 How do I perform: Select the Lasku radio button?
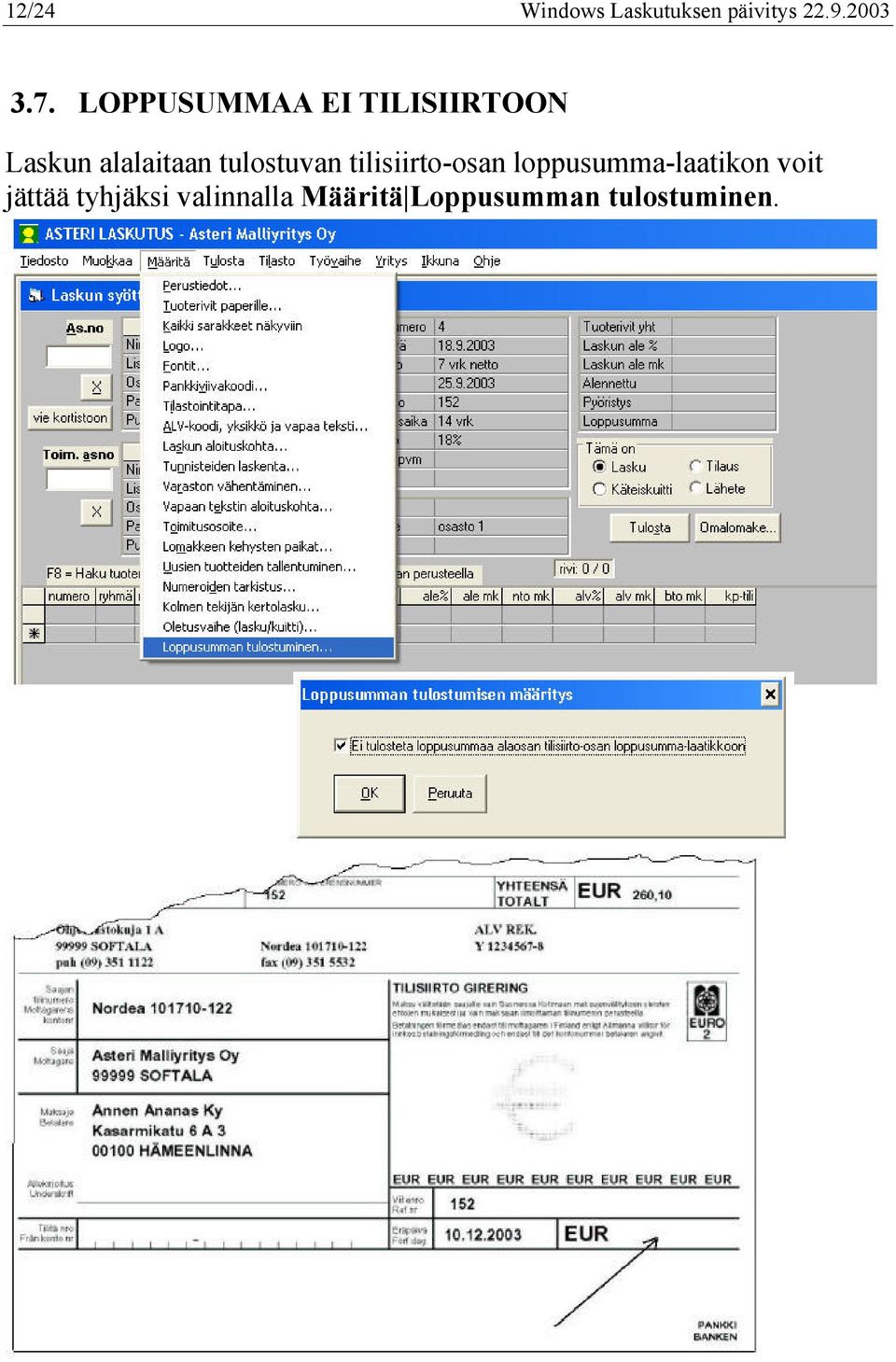tap(600, 467)
